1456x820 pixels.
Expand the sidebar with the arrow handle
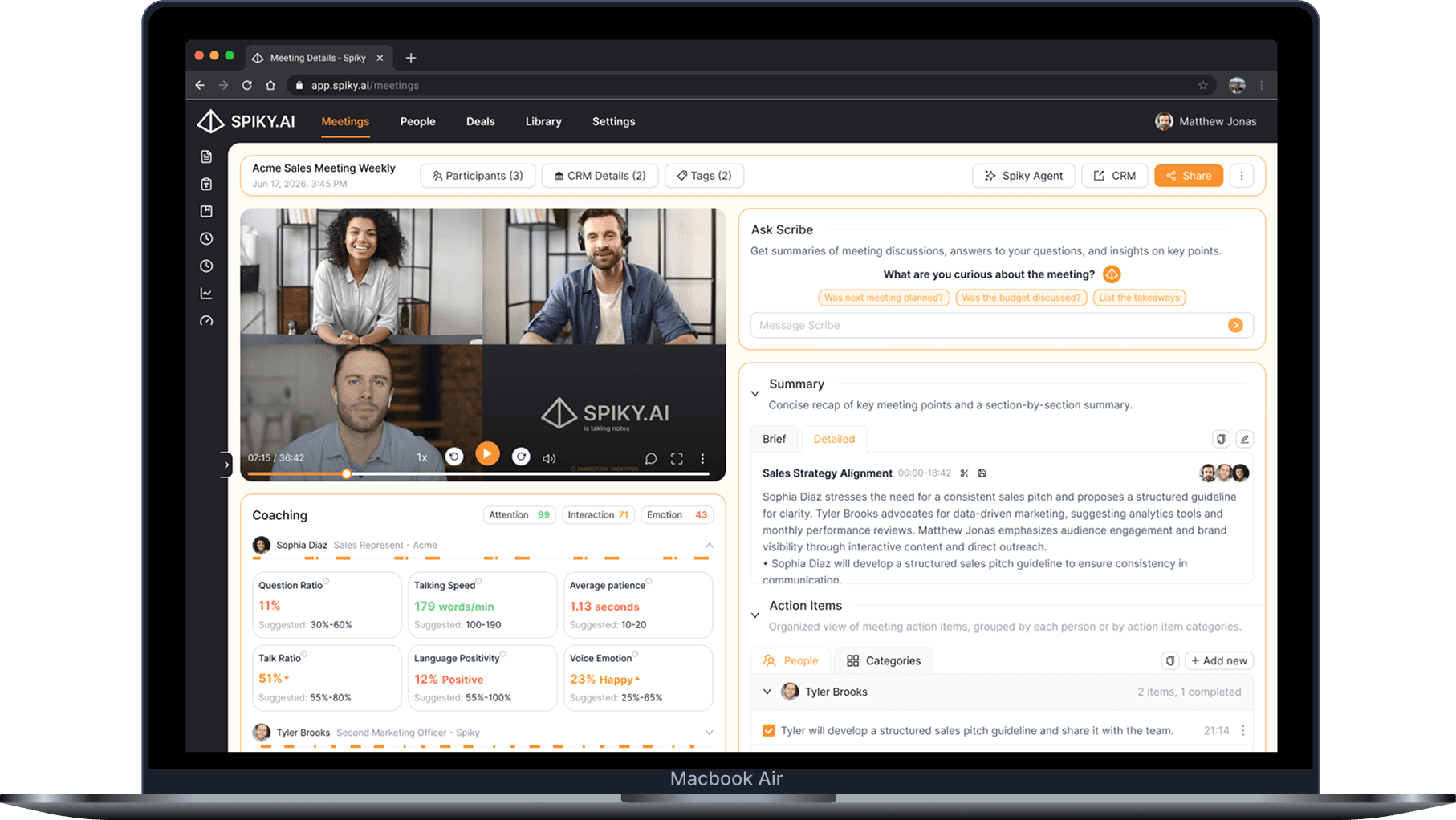pos(226,465)
